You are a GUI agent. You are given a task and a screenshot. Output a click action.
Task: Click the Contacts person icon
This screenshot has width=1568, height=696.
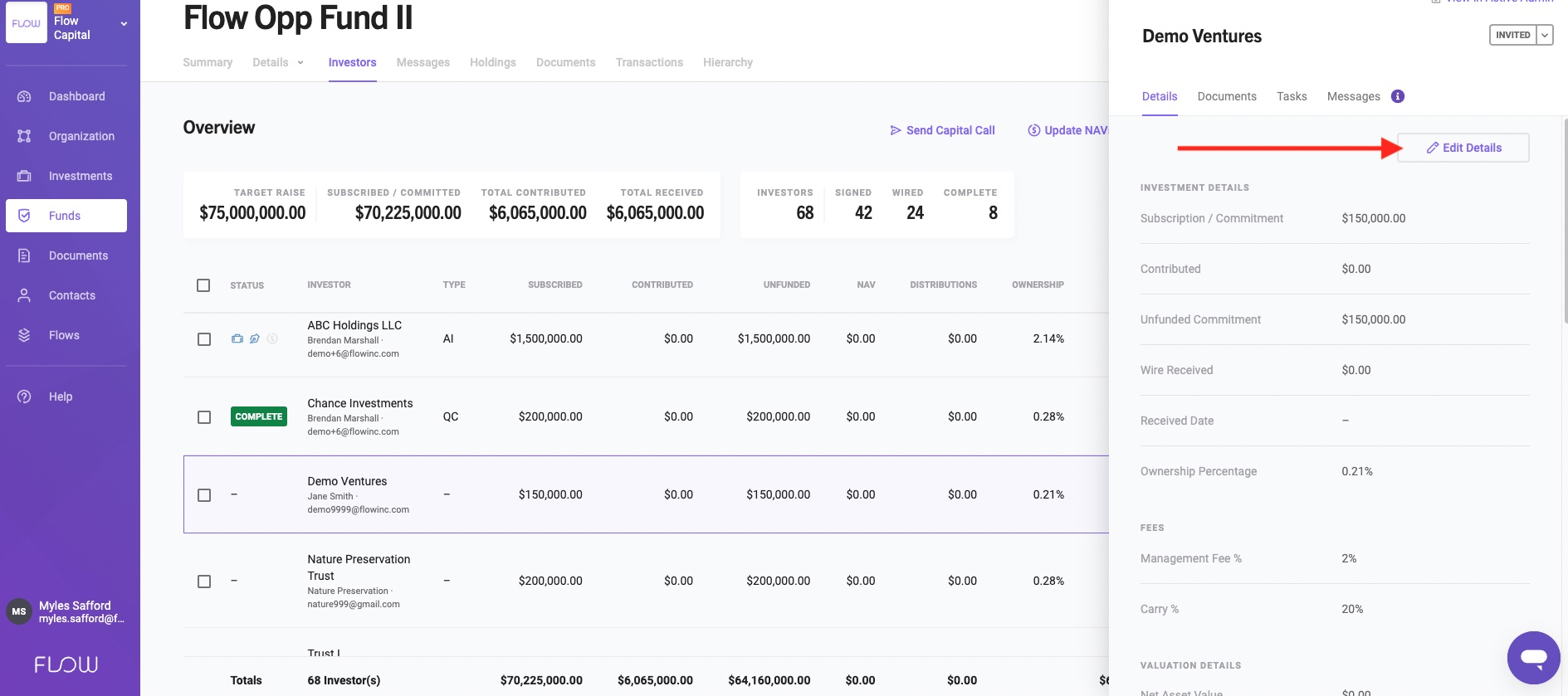coord(24,295)
